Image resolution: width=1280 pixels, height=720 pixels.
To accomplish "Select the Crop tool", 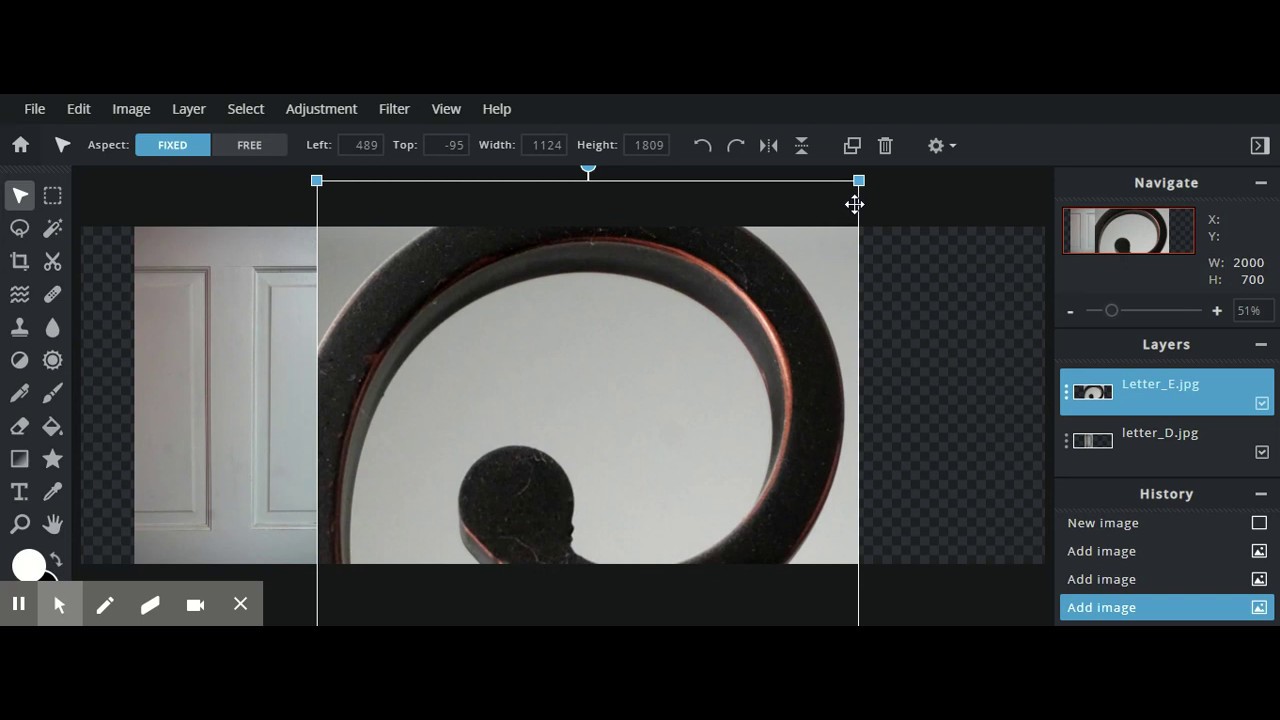I will 19,261.
